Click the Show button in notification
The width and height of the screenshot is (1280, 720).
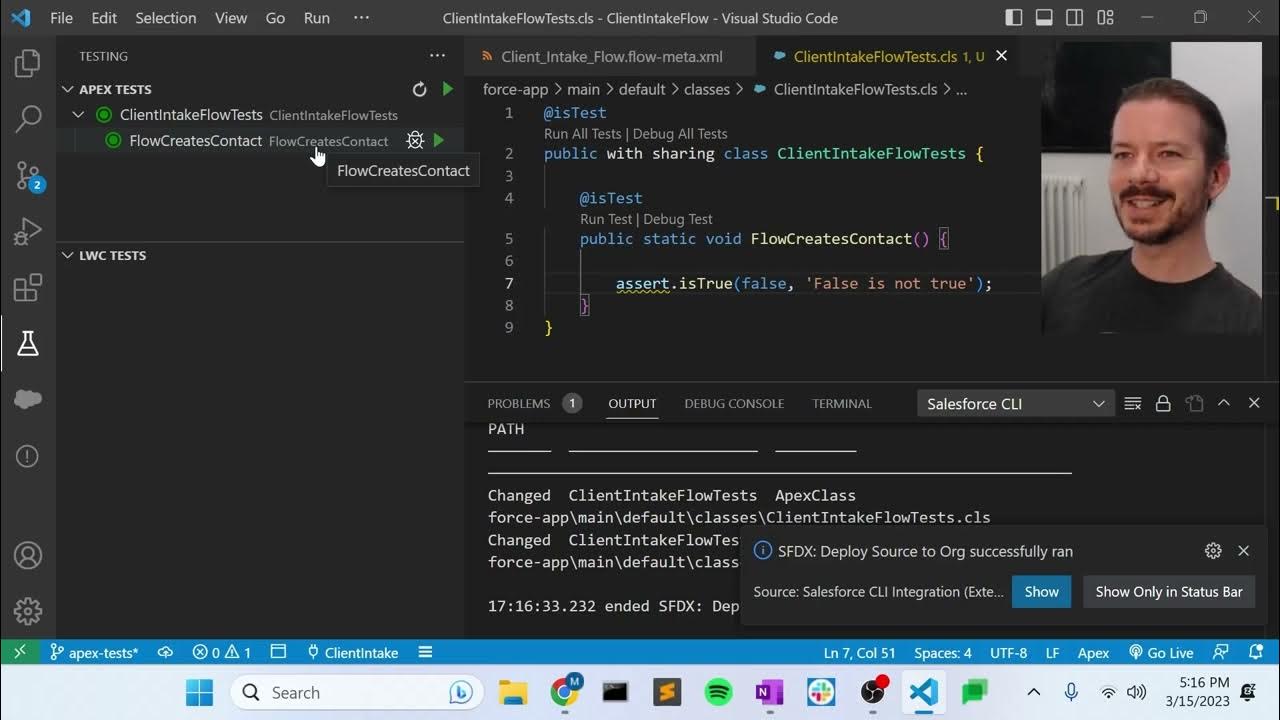1041,591
